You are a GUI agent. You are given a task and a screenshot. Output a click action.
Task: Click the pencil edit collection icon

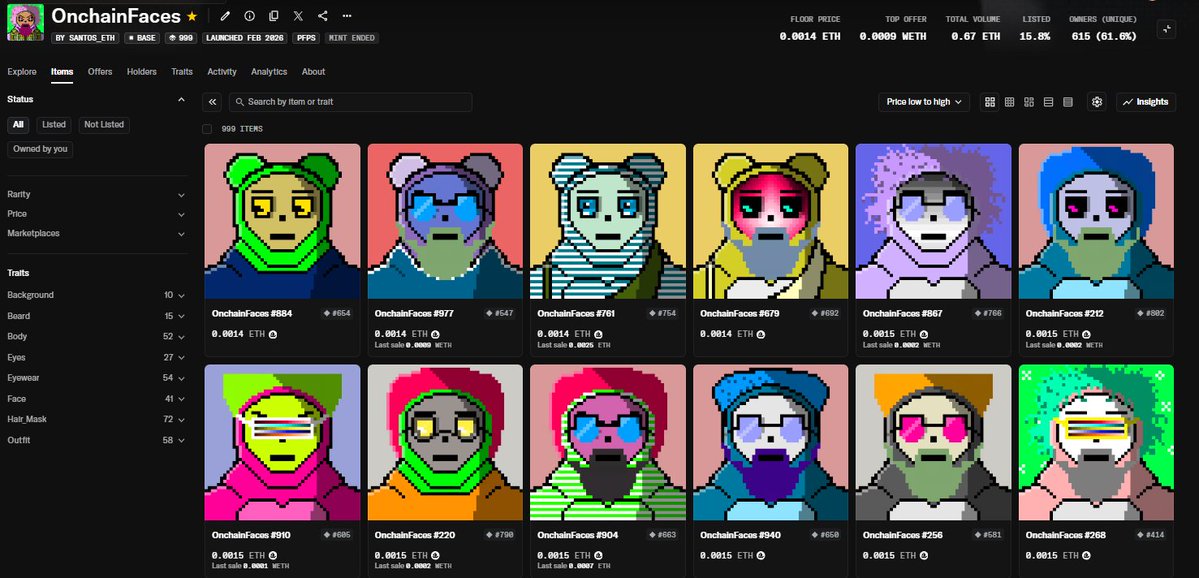[x=225, y=16]
